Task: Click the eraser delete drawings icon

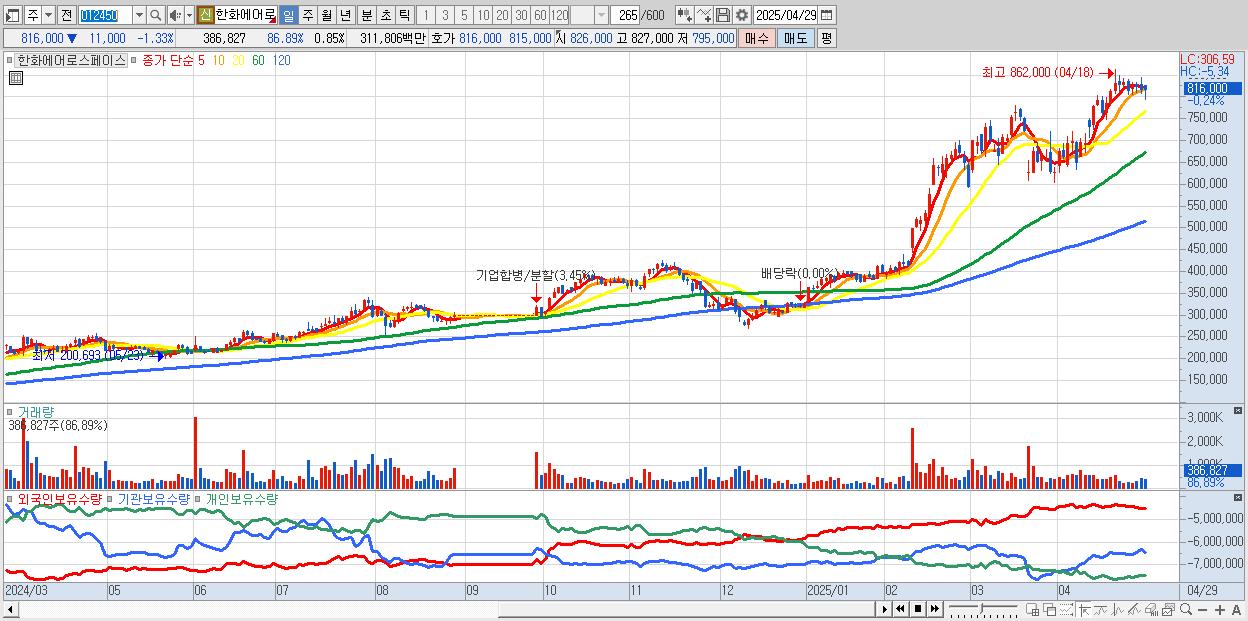Action: tap(1151, 609)
